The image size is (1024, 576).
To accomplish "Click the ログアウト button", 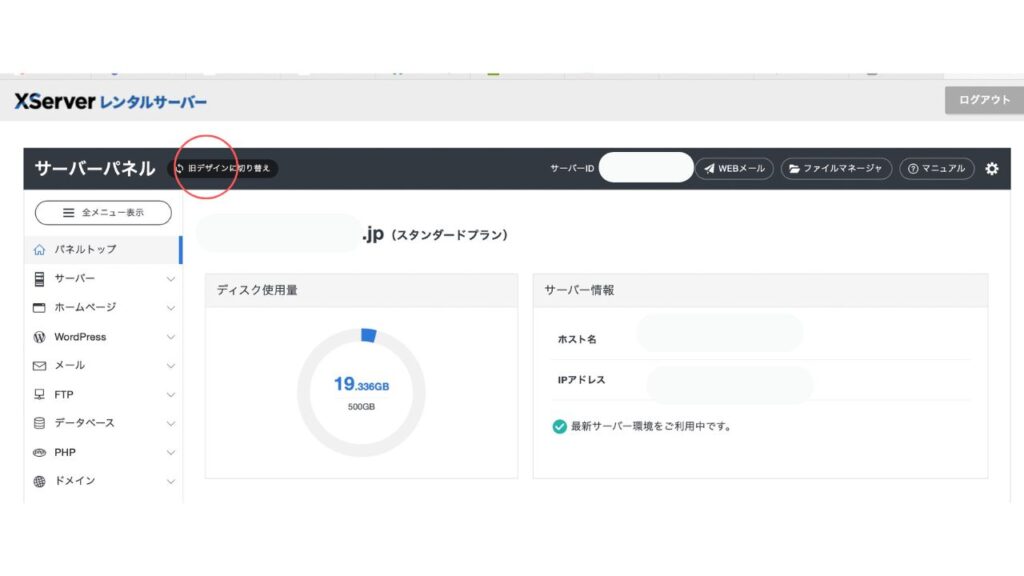I will [984, 100].
